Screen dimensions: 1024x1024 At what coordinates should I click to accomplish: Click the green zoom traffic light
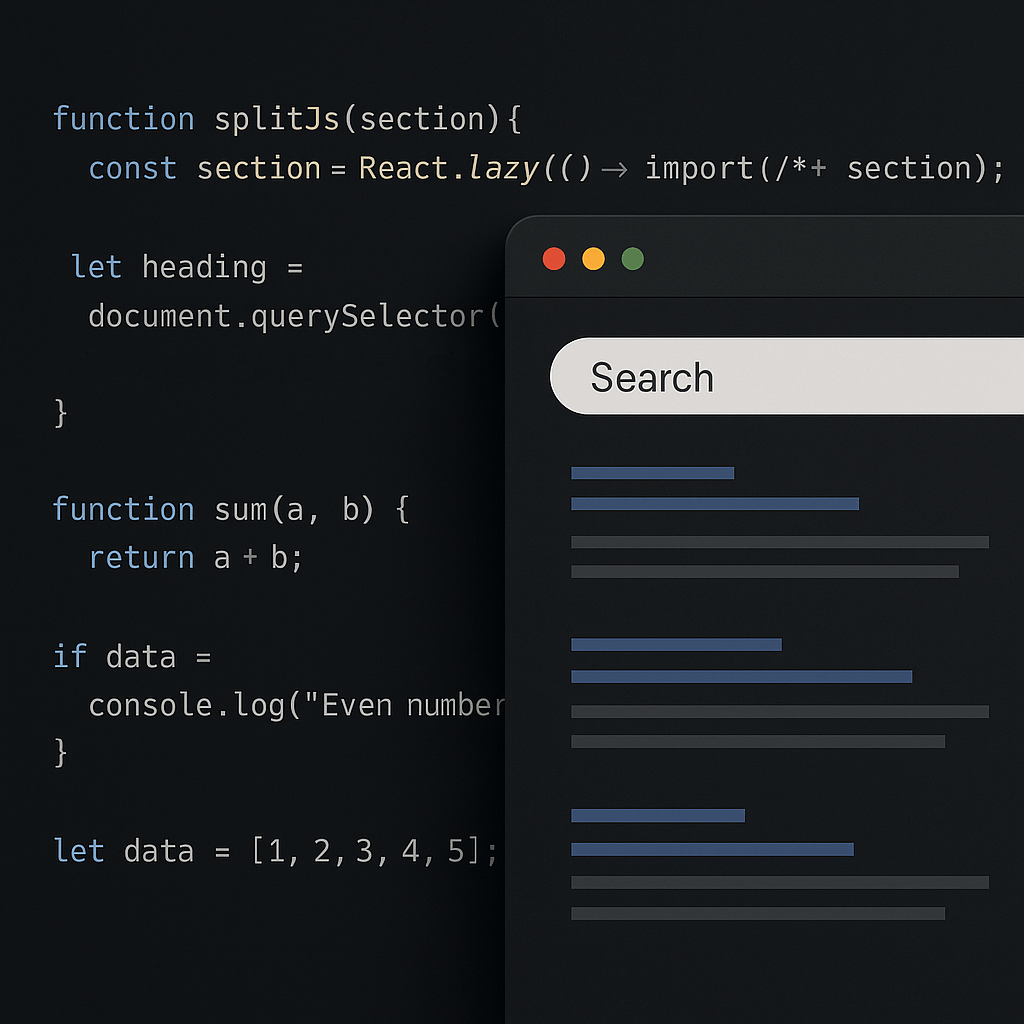pos(631,258)
